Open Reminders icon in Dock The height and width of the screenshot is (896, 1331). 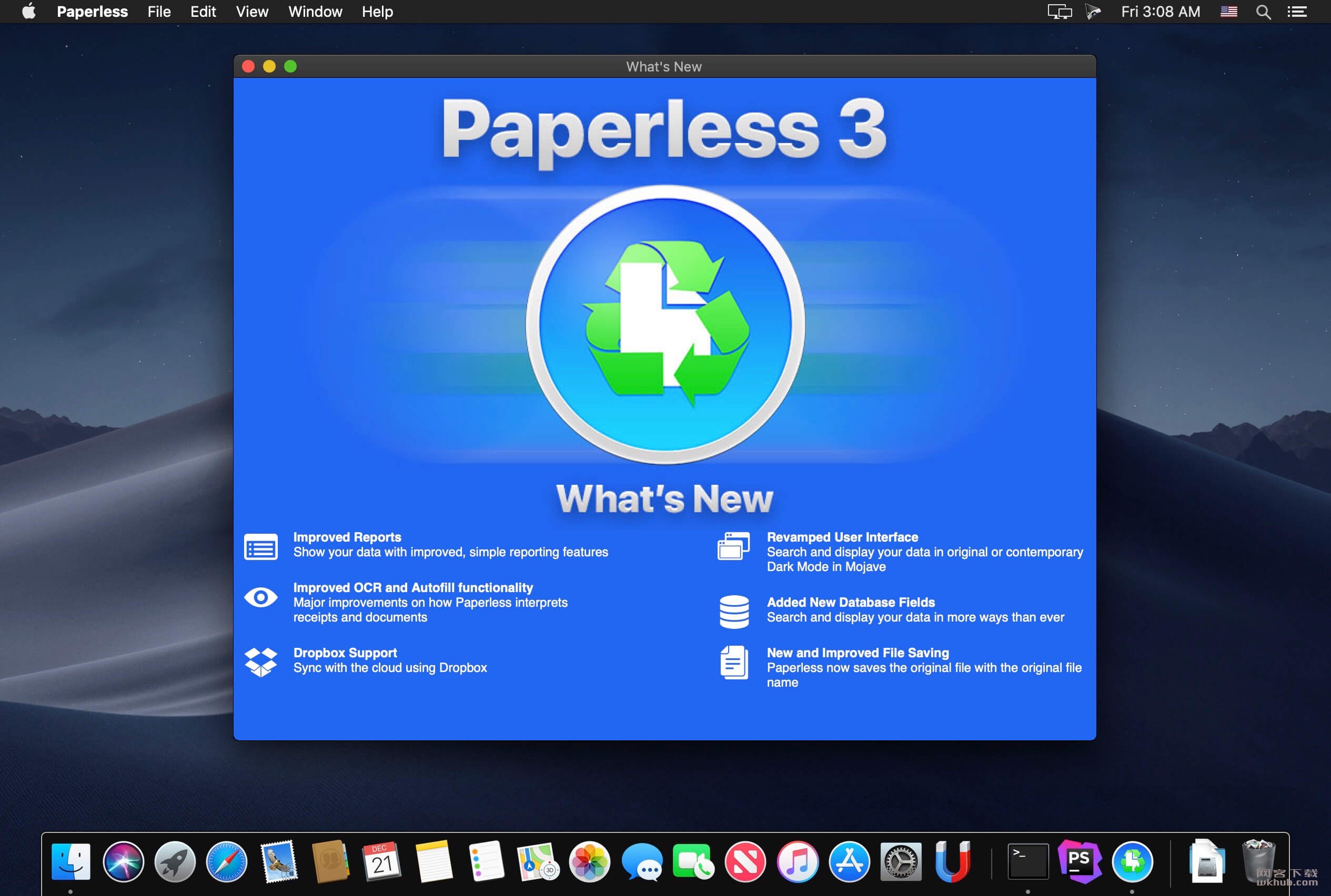coord(486,861)
